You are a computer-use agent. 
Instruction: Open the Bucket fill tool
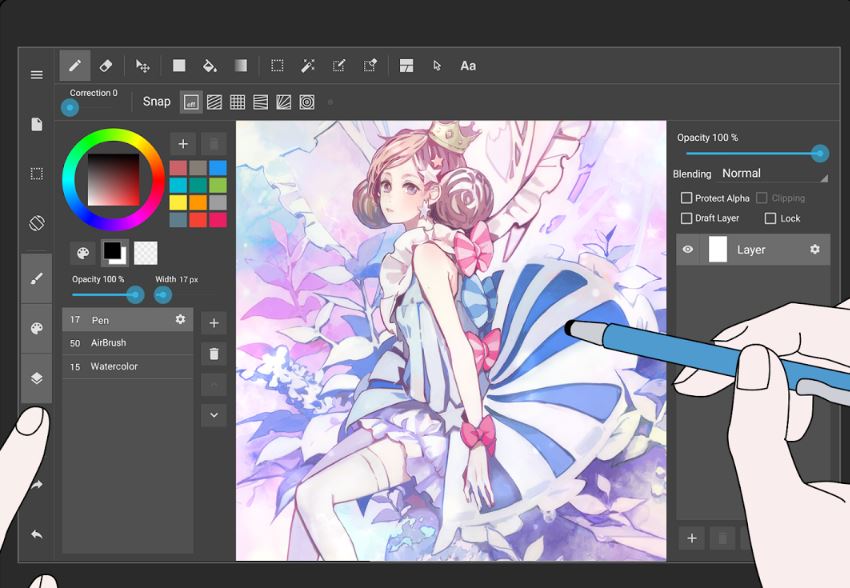point(209,65)
